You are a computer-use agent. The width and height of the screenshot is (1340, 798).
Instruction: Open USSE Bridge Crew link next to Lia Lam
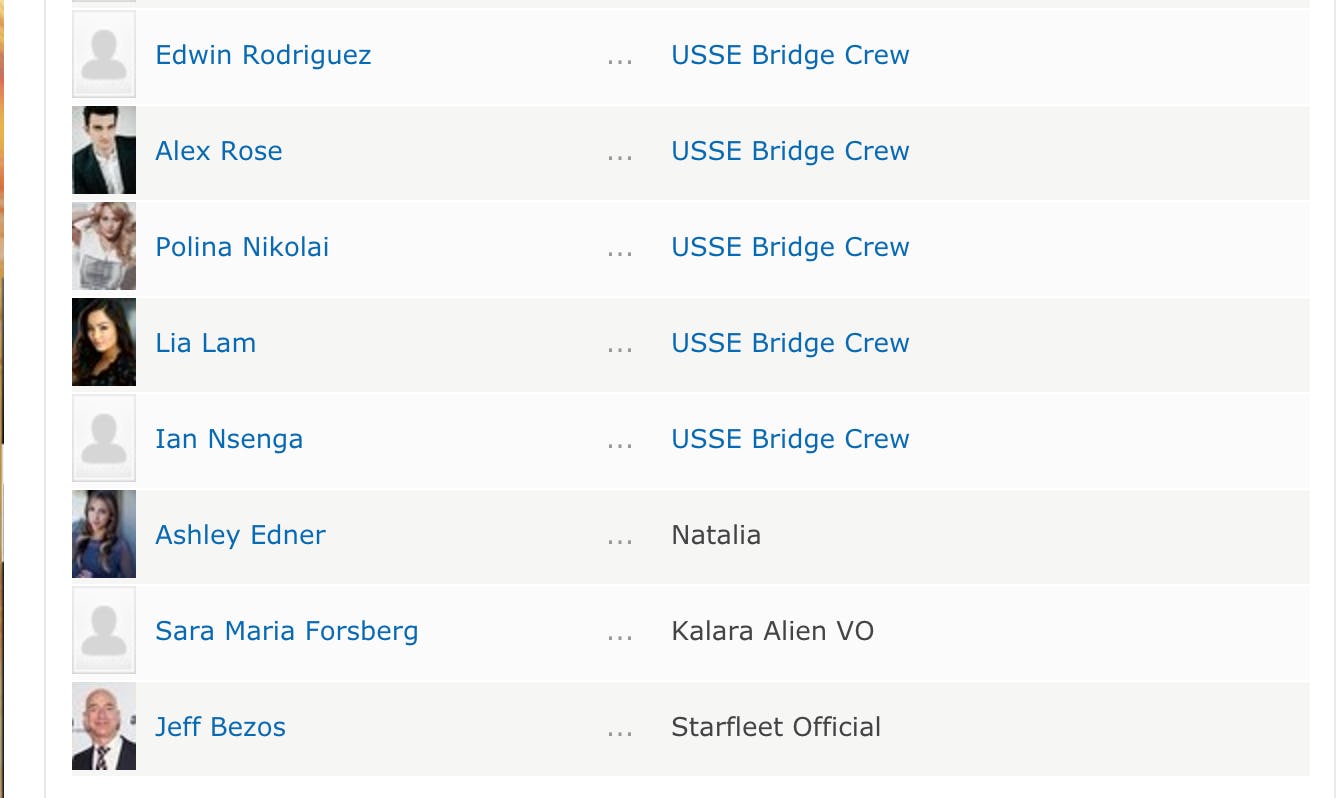pyautogui.click(x=790, y=343)
